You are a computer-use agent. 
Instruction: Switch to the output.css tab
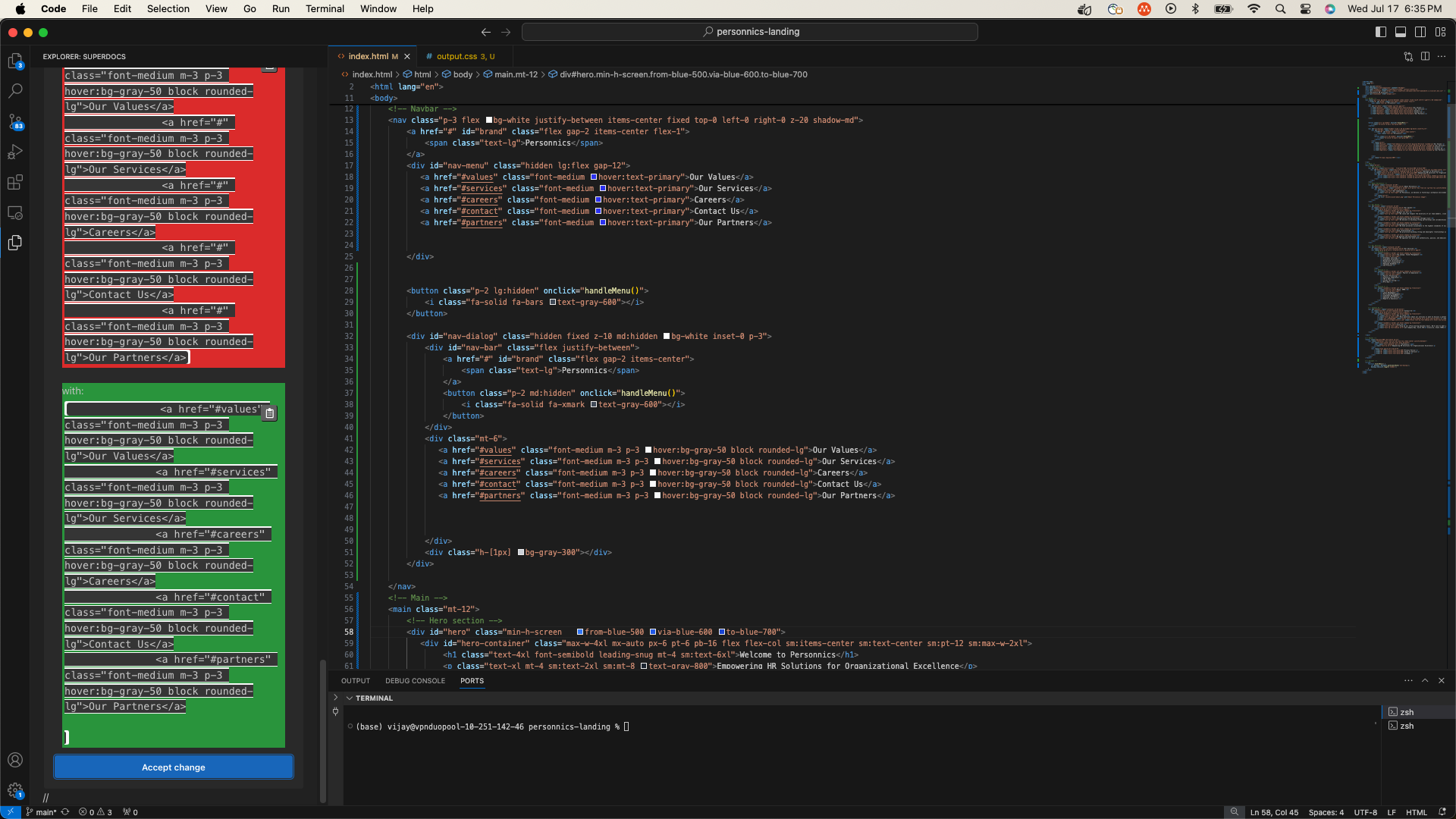(x=457, y=56)
